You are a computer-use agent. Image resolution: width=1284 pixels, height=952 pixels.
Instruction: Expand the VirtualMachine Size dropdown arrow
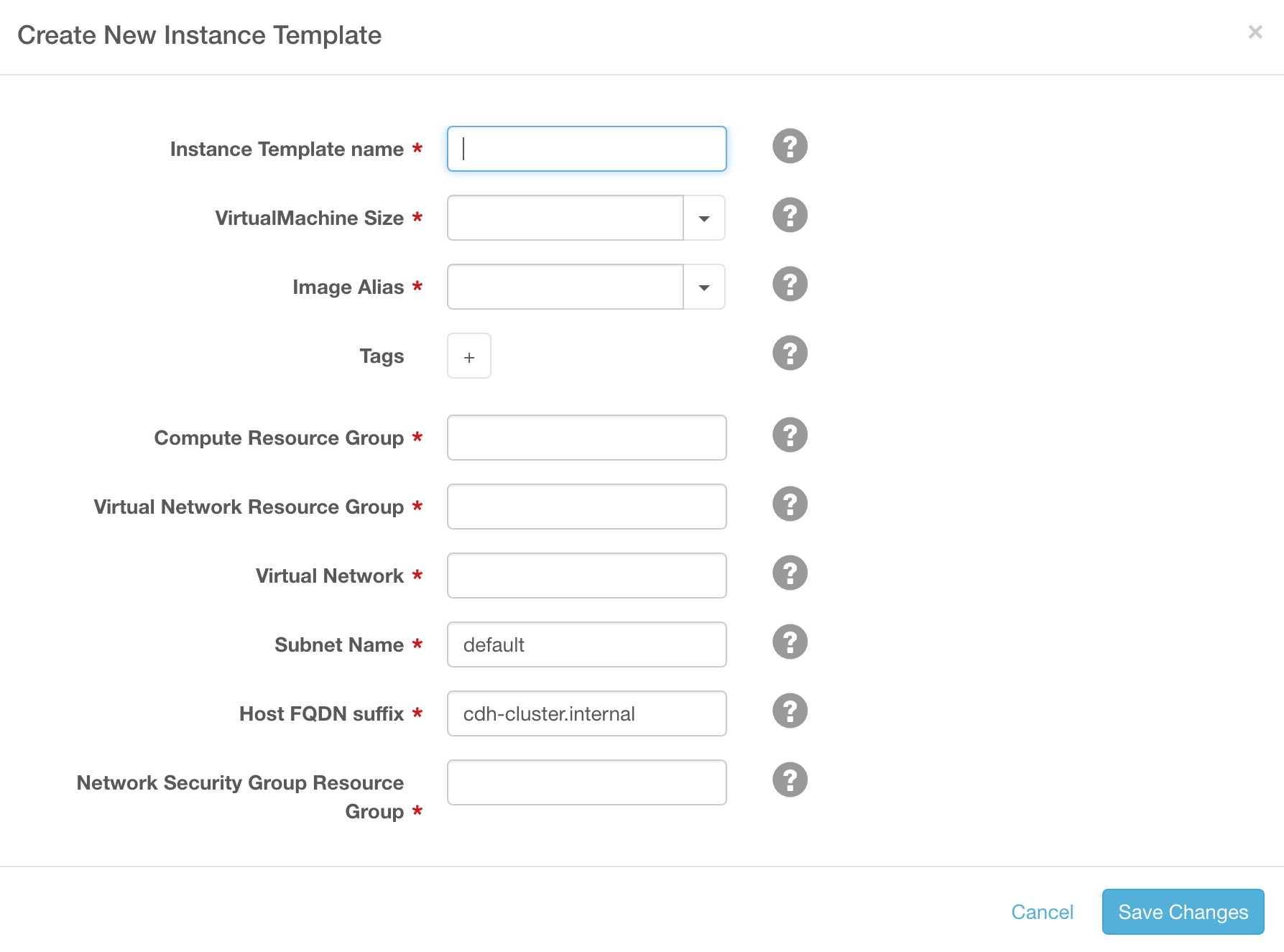704,218
